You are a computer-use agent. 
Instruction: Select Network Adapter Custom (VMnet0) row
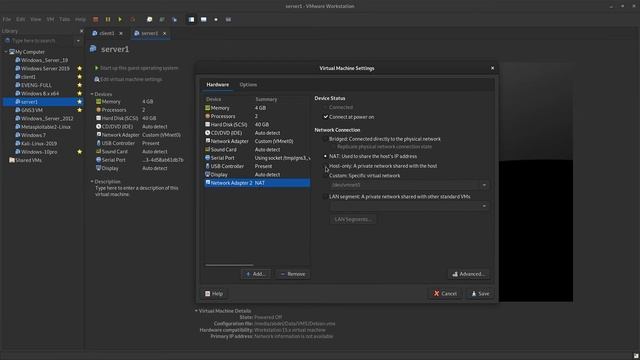click(257, 141)
